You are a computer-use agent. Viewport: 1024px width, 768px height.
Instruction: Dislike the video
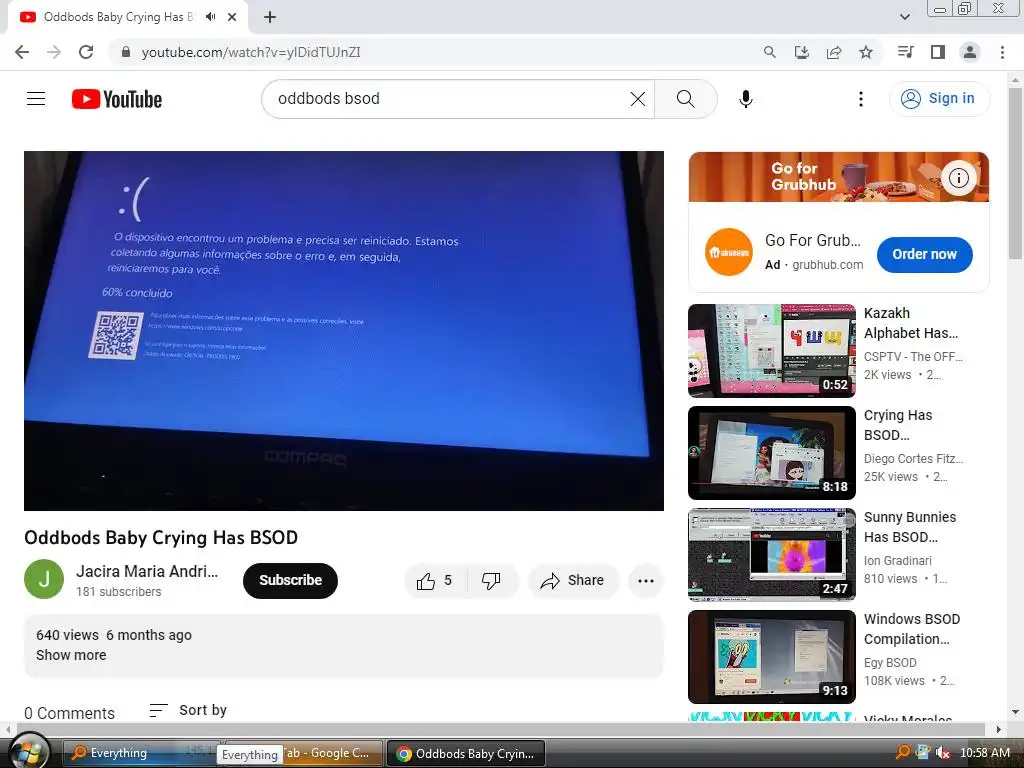tap(491, 580)
